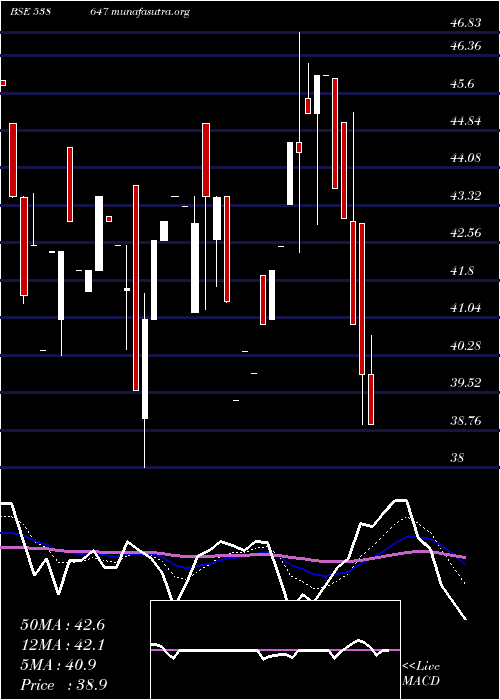500x700 pixels.
Task: Click the 43.32 price axis label
Action: pos(466,195)
